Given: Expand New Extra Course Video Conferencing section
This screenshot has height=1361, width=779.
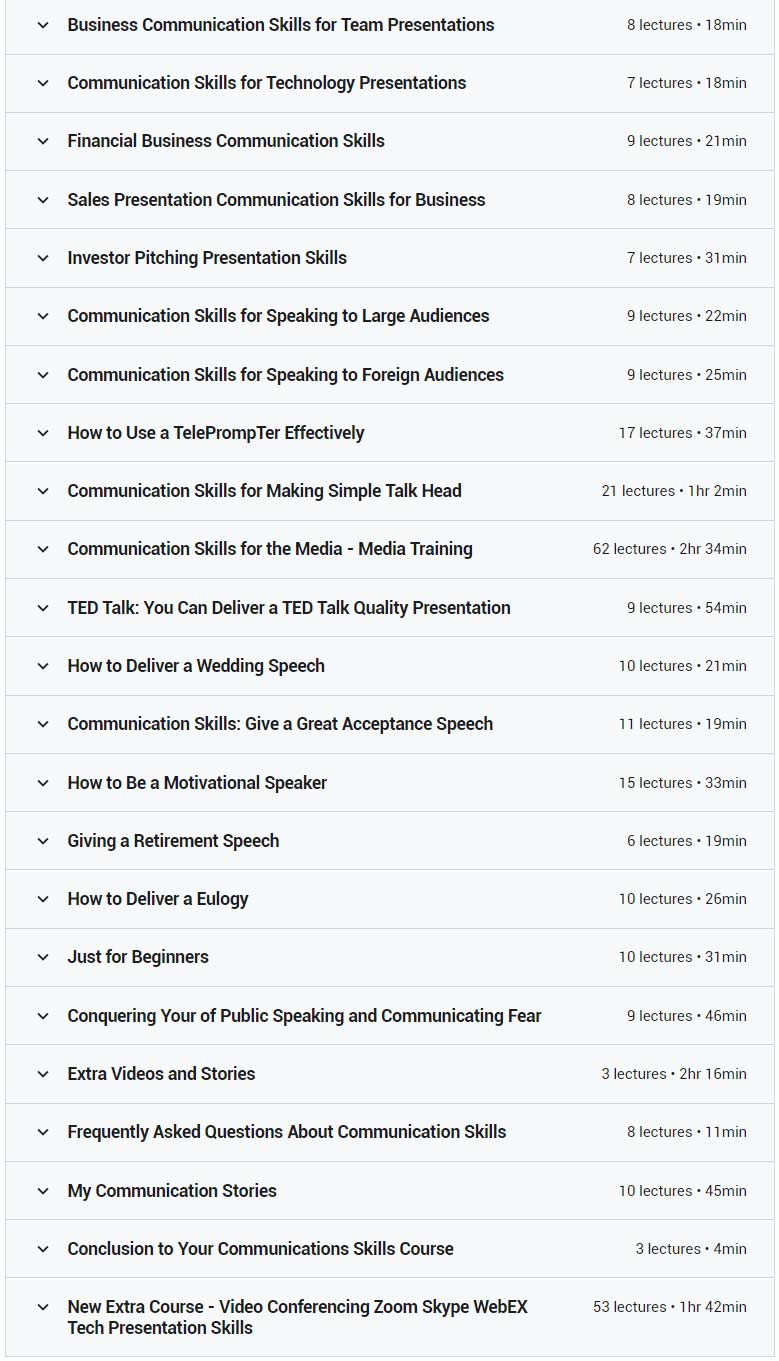Looking at the screenshot, I should pyautogui.click(x=297, y=1317).
